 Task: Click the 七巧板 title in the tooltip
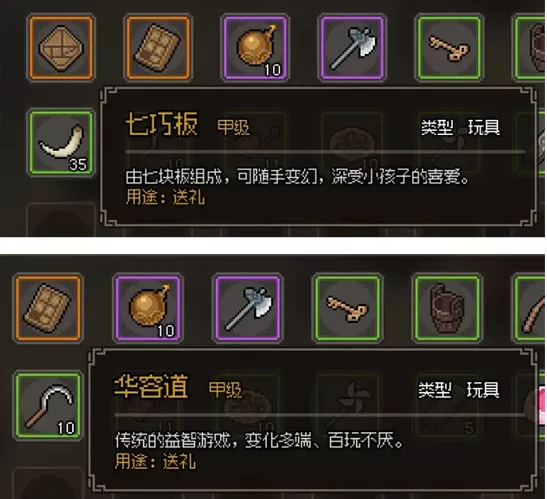[x=162, y=124]
